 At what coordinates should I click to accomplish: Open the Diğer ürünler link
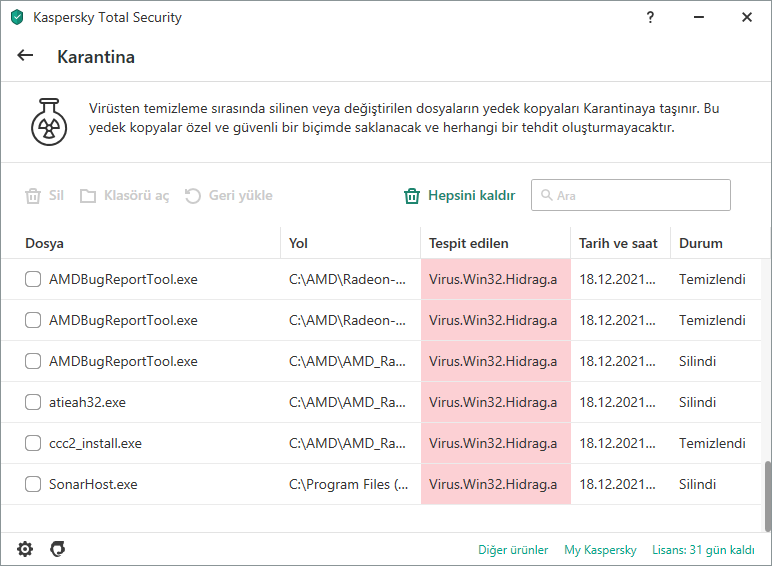point(513,550)
